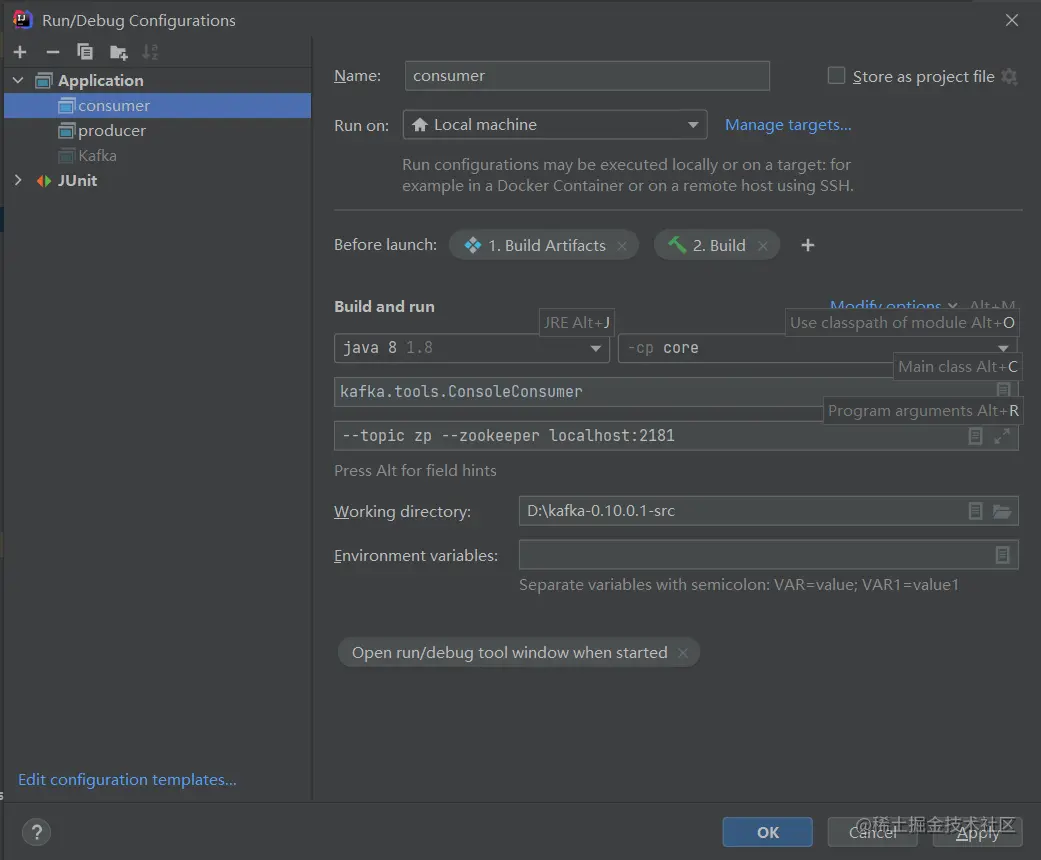Open the Manage targets link

(787, 125)
